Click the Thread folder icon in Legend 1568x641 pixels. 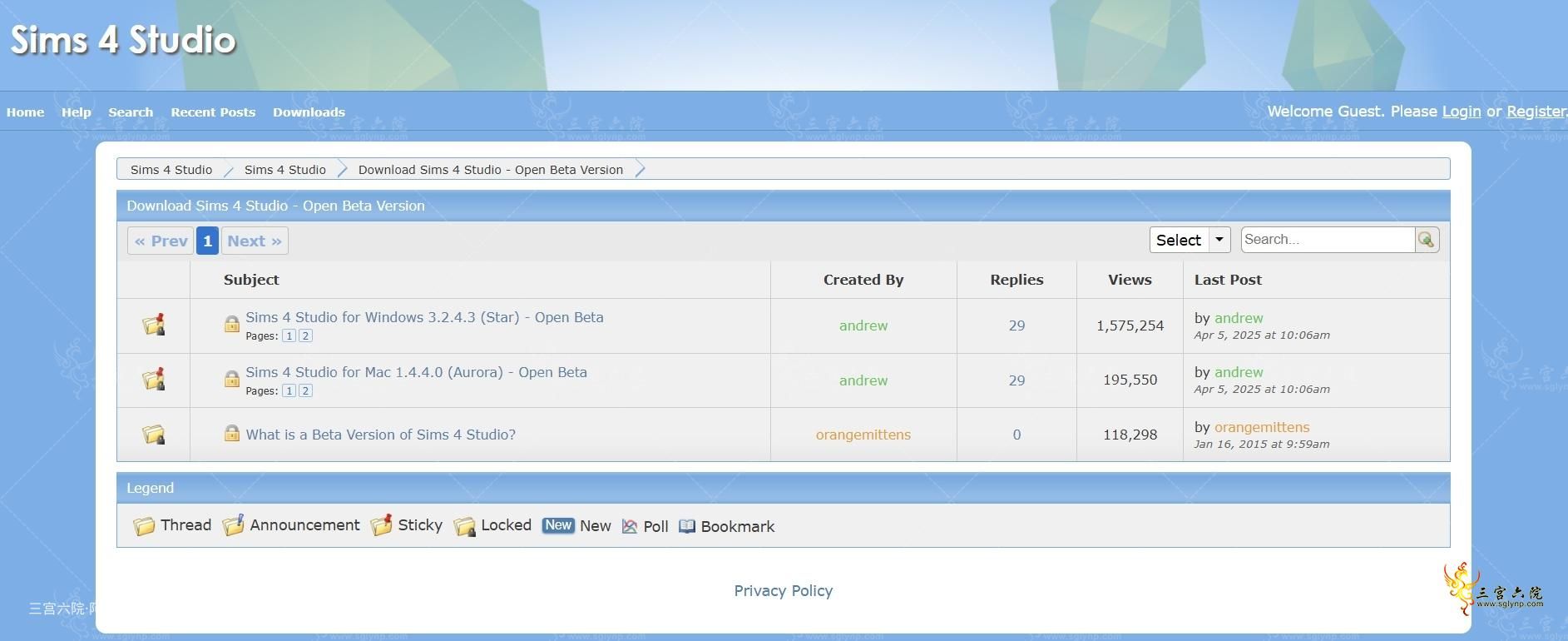pyautogui.click(x=144, y=526)
